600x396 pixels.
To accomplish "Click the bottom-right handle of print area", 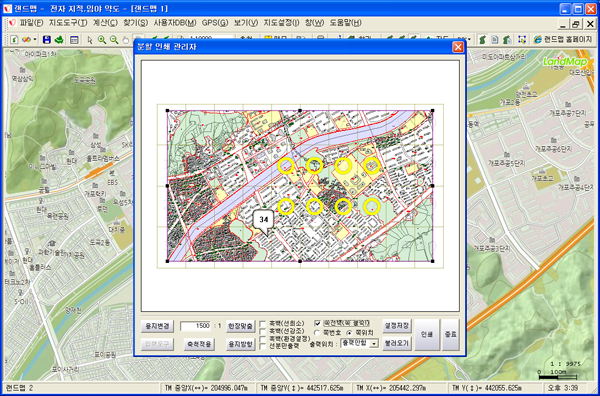I will 432,261.
